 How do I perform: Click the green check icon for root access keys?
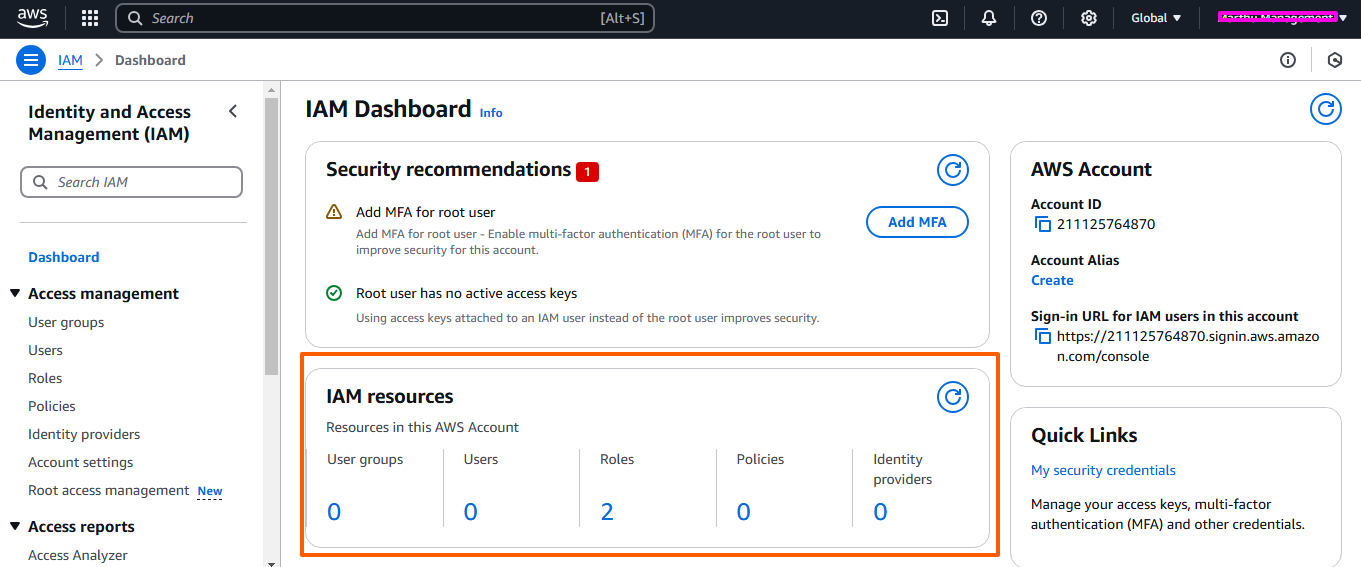pyautogui.click(x=334, y=293)
